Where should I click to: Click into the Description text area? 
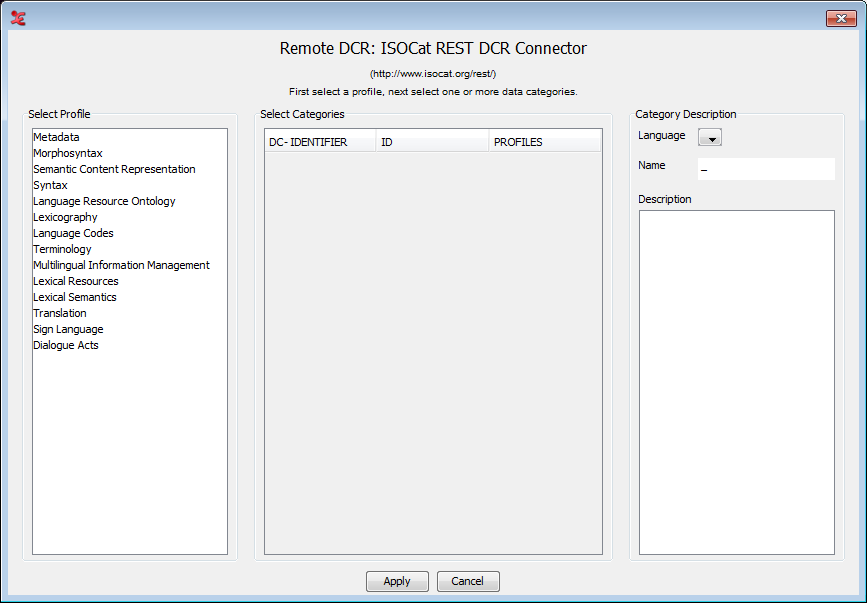click(x=737, y=382)
